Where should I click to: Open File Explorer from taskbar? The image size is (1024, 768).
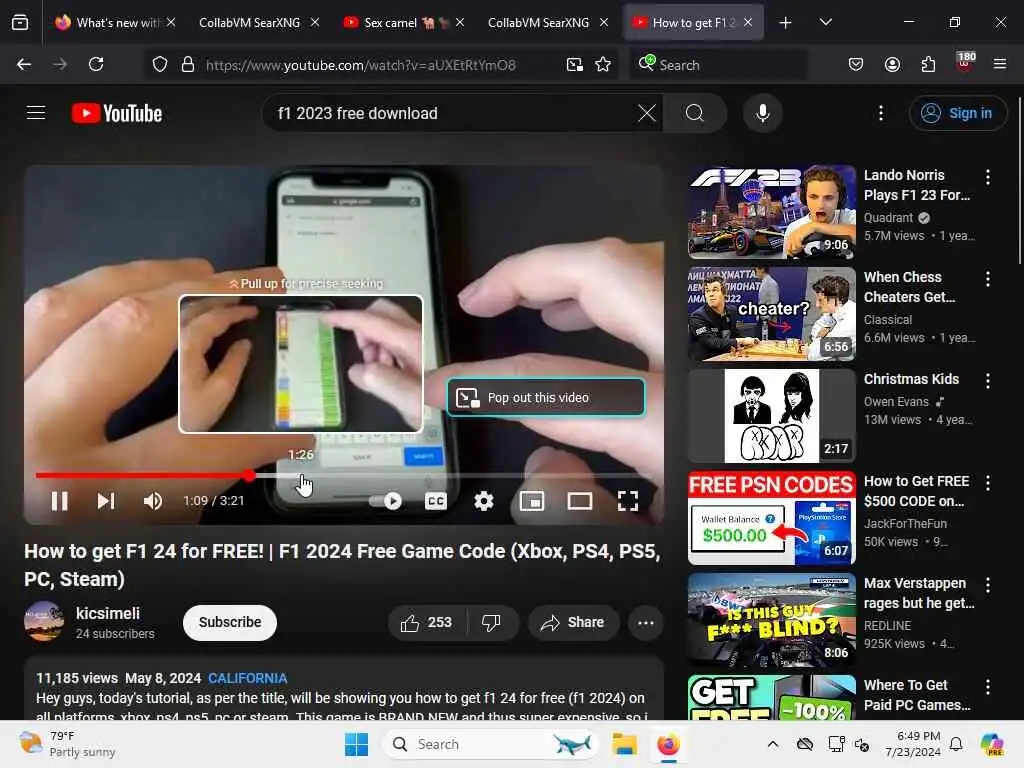(624, 744)
